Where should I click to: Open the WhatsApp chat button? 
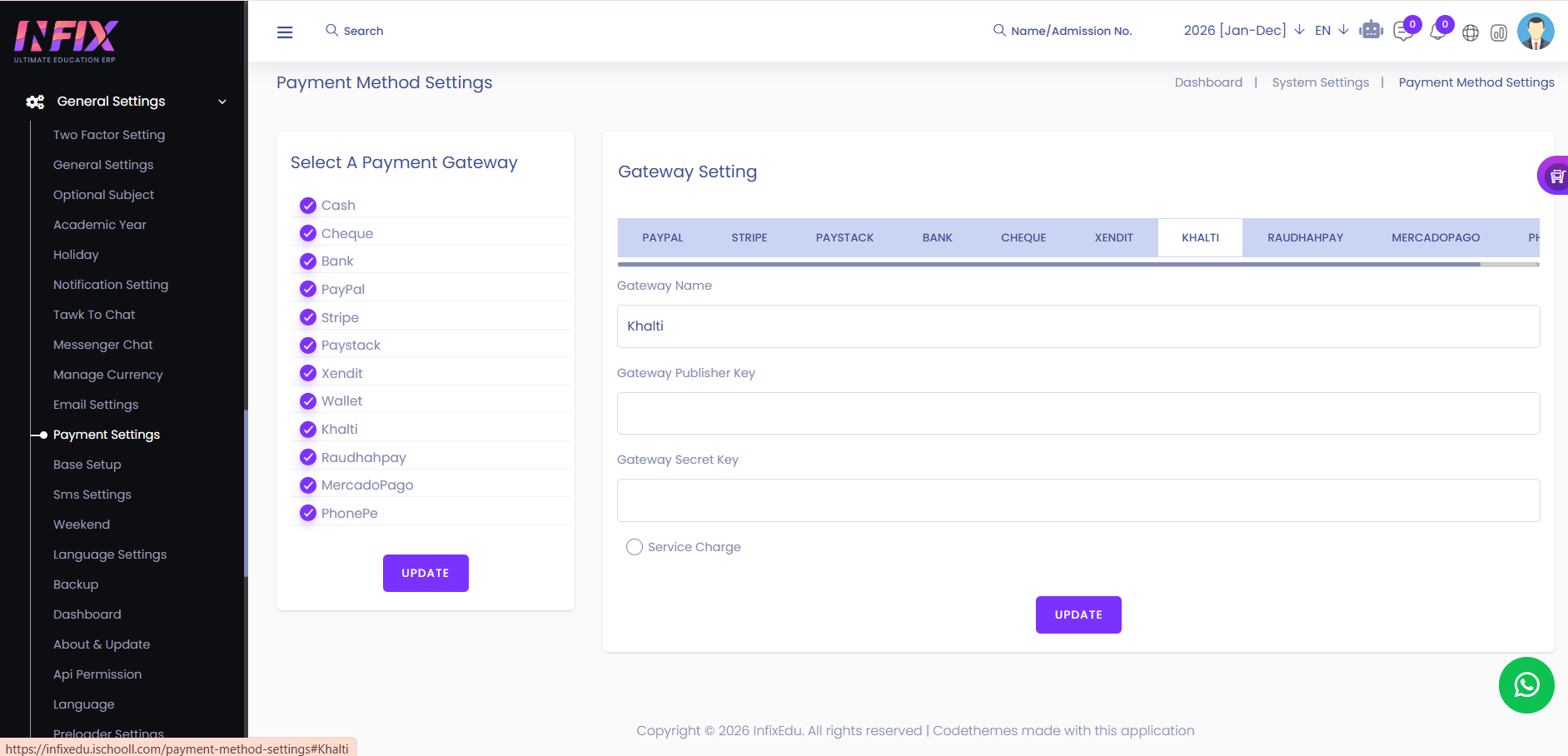tap(1526, 685)
